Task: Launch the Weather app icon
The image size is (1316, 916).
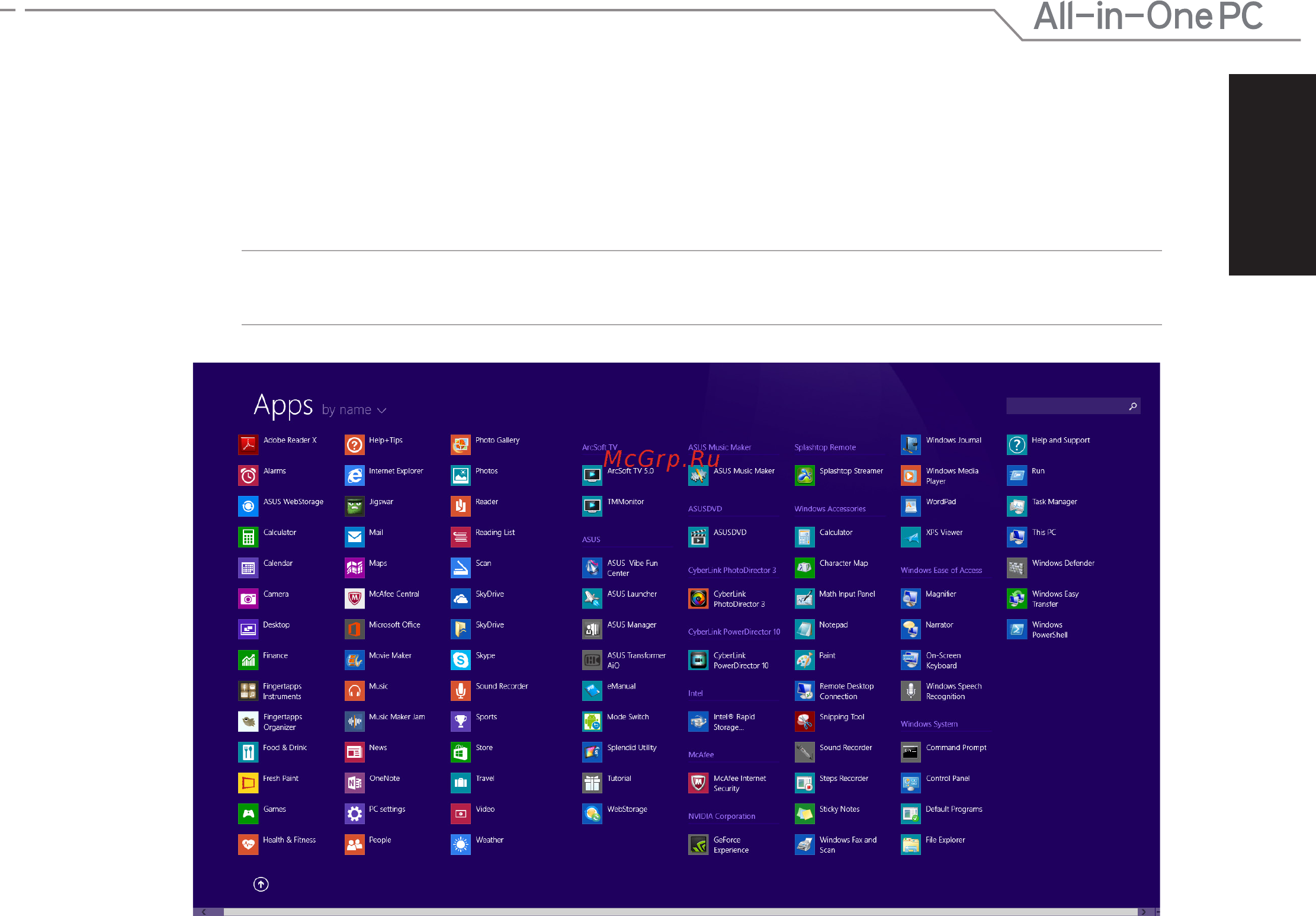Action: click(460, 844)
